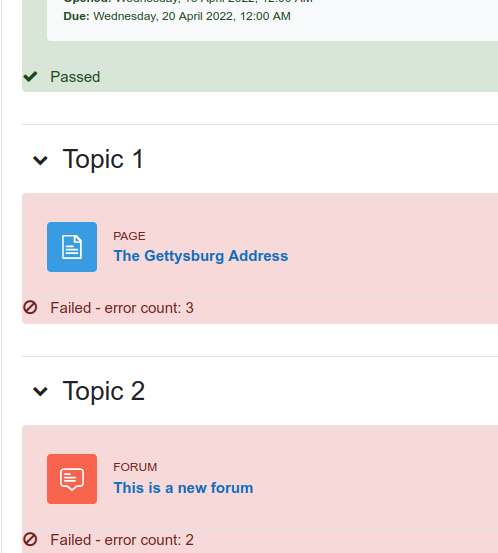Viewport: 498px width, 553px height.
Task: Click the 'Failed - error count: 2' status
Action: 122,540
